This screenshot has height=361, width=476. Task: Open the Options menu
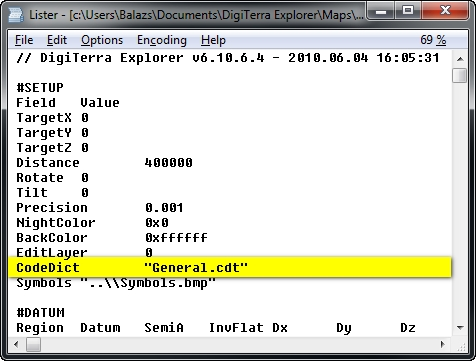[x=102, y=40]
